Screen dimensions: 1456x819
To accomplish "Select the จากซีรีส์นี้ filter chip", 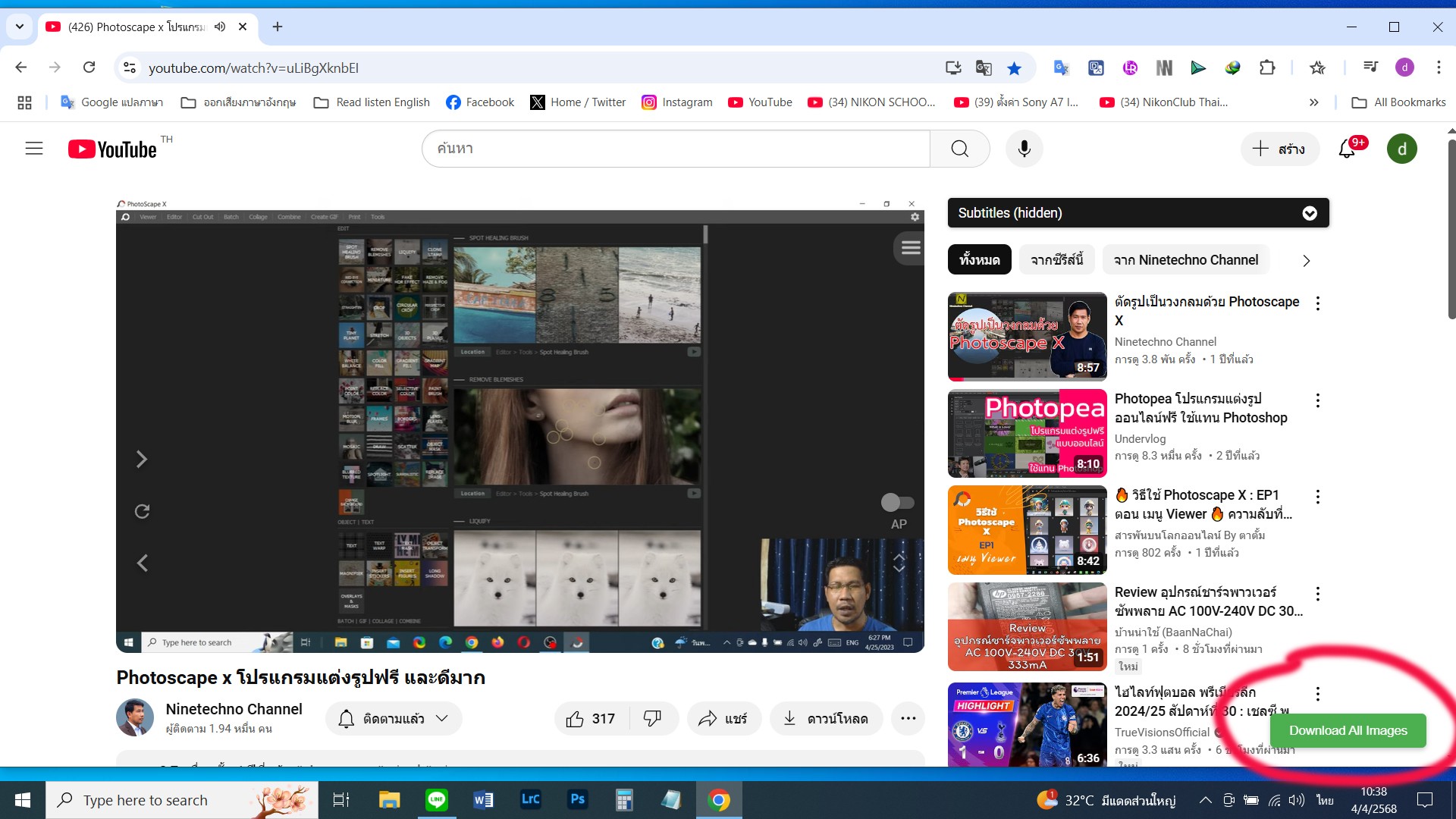I will [1056, 260].
